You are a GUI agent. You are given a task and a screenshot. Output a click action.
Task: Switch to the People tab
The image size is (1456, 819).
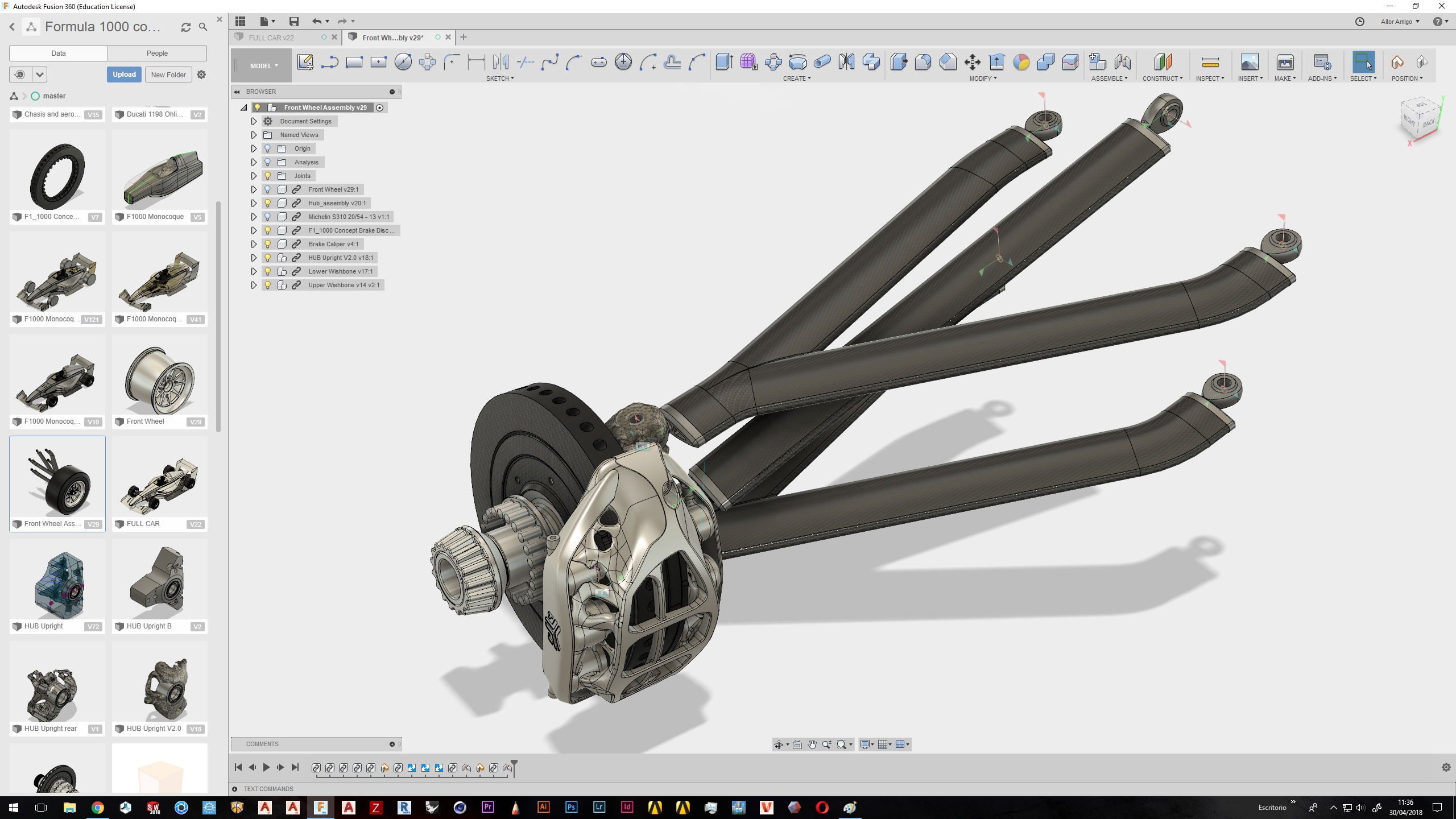coord(157,53)
